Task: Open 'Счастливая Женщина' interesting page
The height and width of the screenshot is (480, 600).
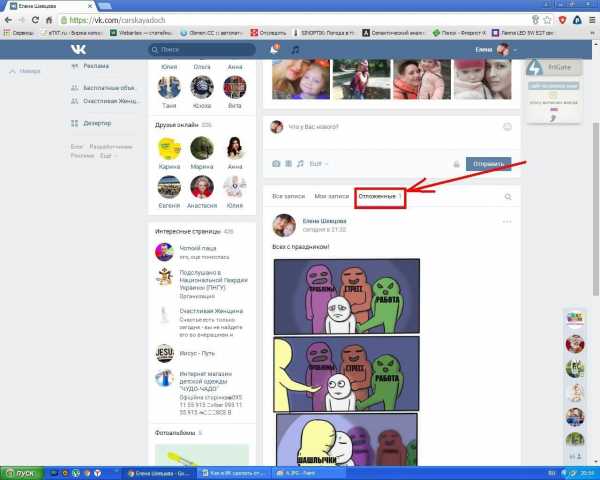Action: click(x=211, y=311)
